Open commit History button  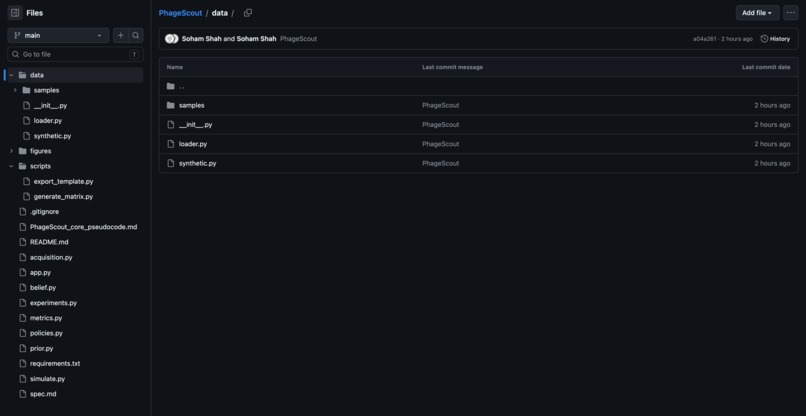coord(775,39)
